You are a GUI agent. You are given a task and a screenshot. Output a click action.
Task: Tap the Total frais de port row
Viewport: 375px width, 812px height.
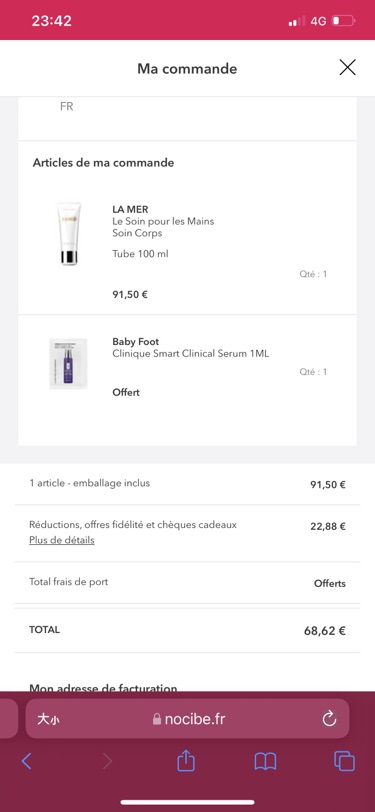pos(188,583)
